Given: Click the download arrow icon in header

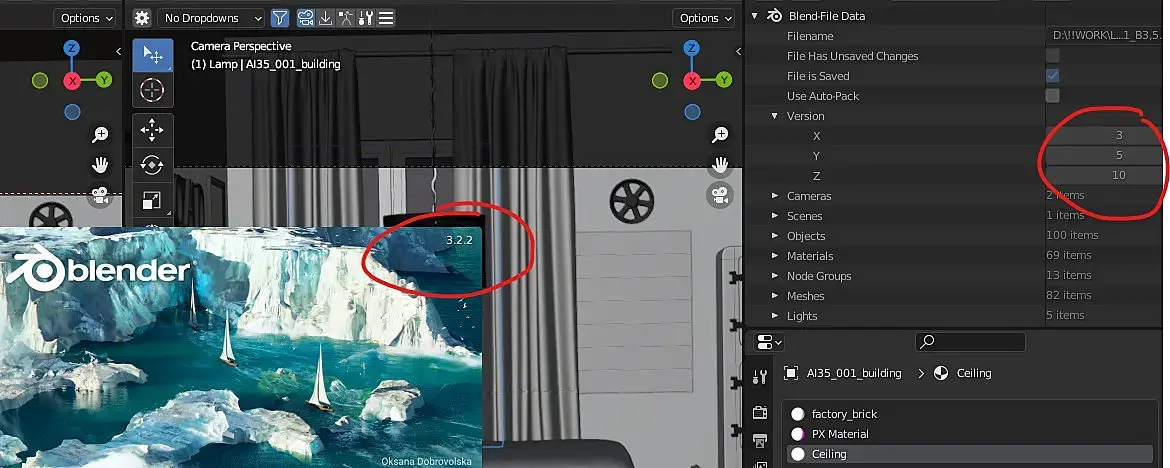Looking at the screenshot, I should (x=325, y=18).
